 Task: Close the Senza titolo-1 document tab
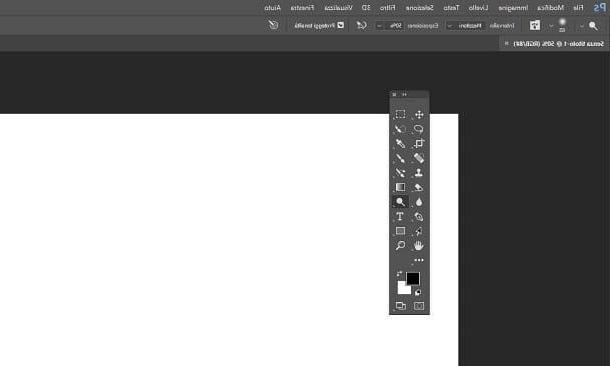[x=506, y=44]
